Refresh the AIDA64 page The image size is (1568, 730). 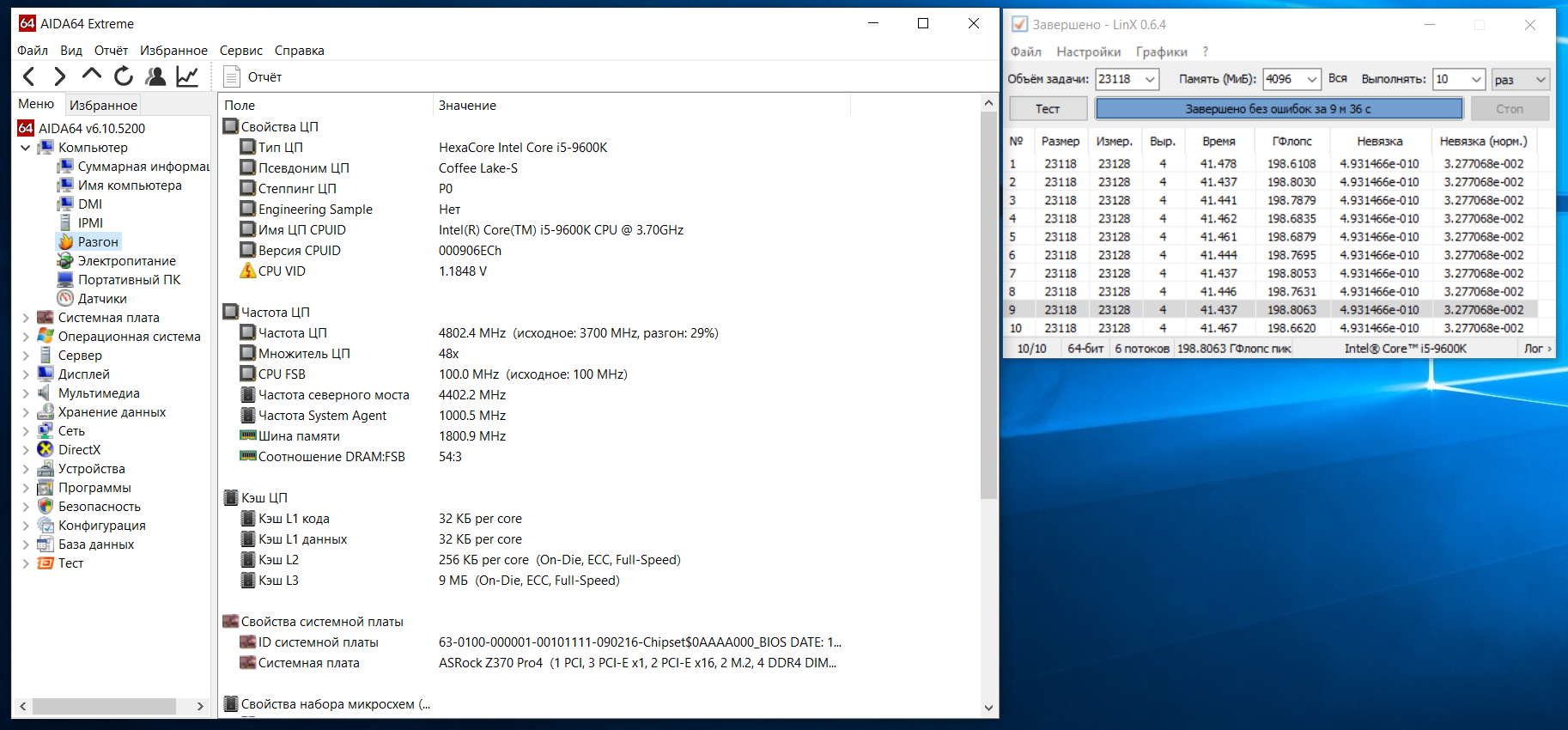tap(124, 76)
